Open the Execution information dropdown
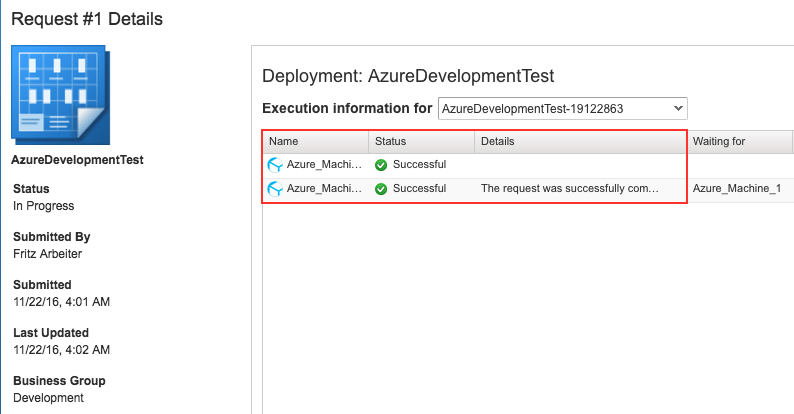 (563, 108)
